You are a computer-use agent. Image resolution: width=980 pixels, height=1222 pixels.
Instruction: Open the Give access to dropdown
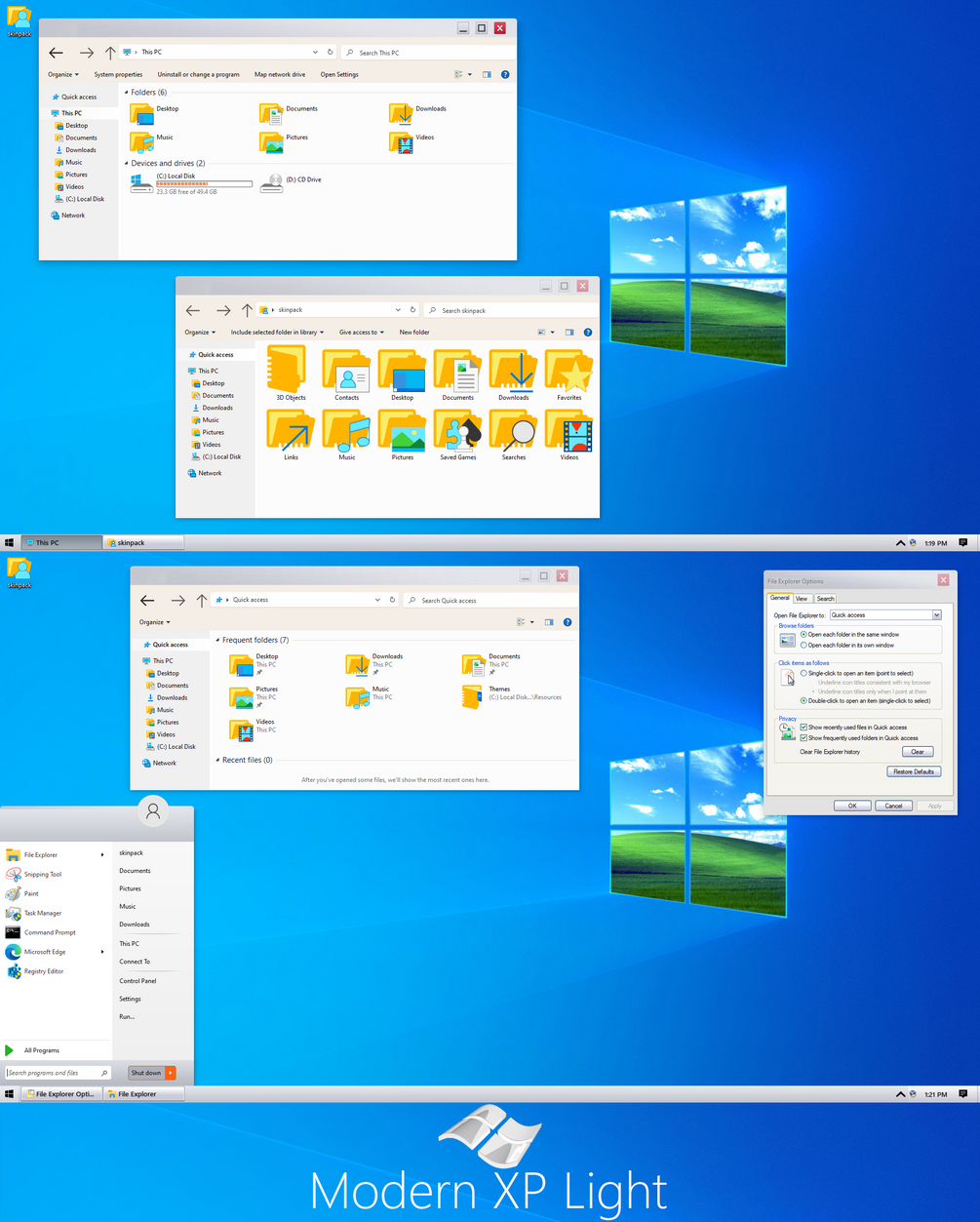tap(362, 333)
